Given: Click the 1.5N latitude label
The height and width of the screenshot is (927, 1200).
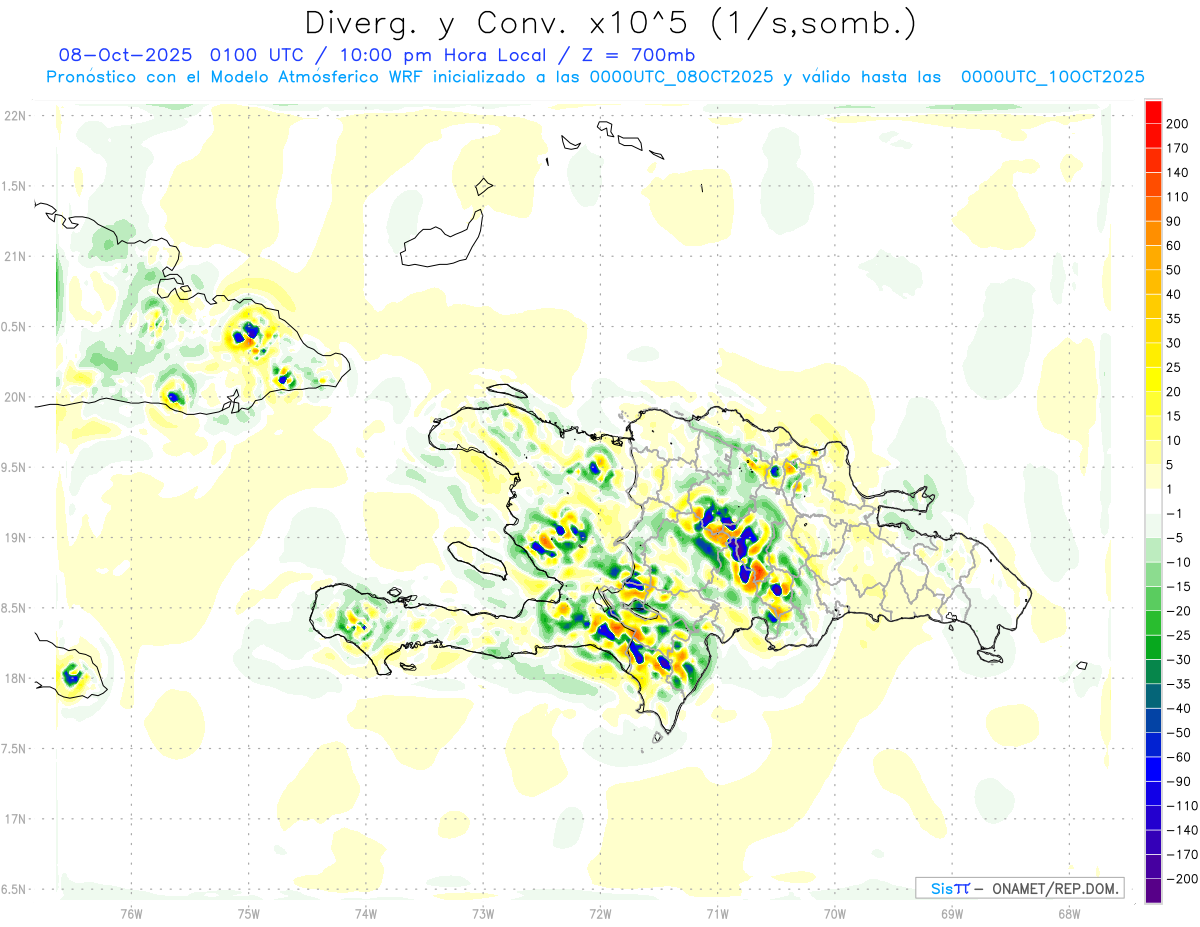Looking at the screenshot, I should [14, 186].
